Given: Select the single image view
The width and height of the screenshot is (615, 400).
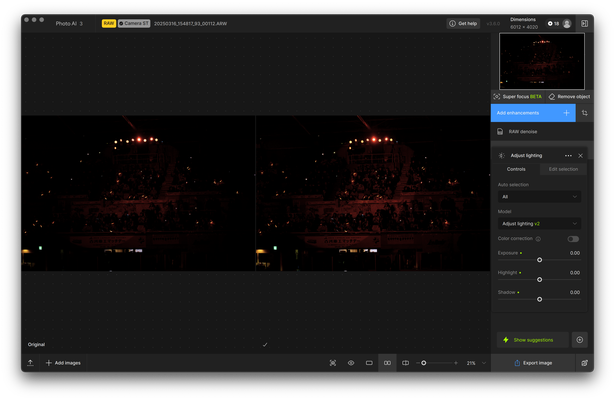Looking at the screenshot, I should coord(369,363).
